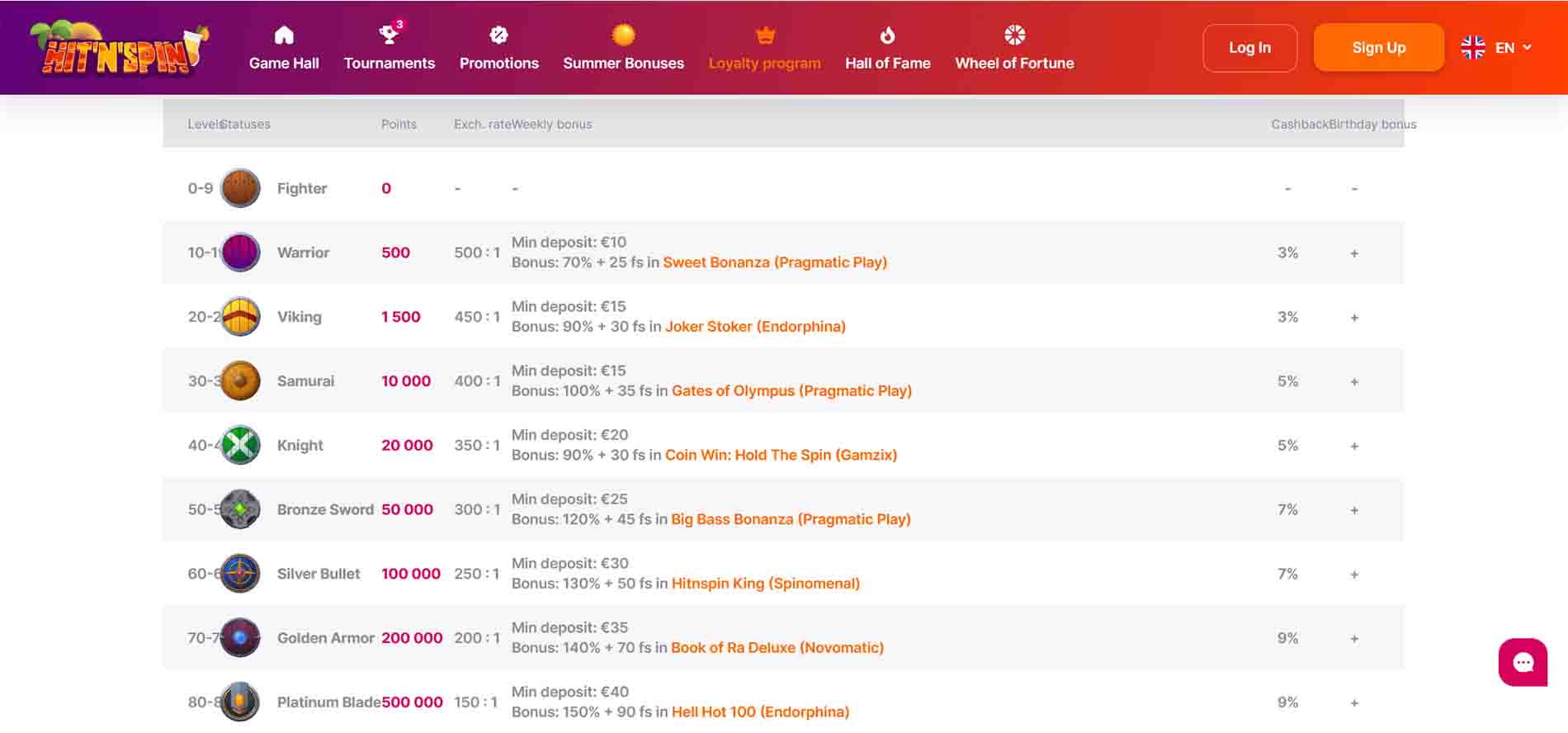Click the Fighter status name
Image resolution: width=1568 pixels, height=733 pixels.
302,188
